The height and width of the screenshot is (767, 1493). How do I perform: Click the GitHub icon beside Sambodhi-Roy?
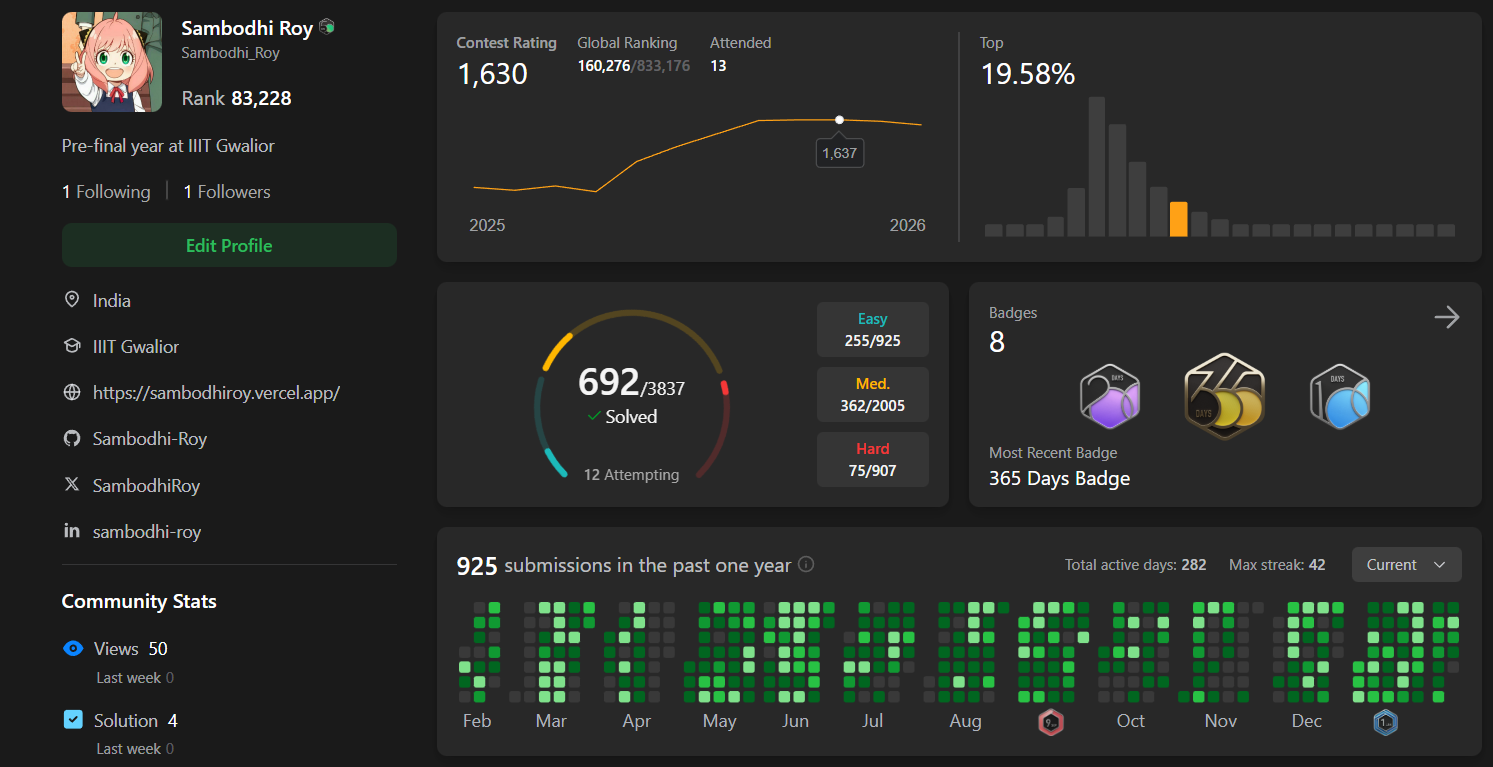point(72,439)
